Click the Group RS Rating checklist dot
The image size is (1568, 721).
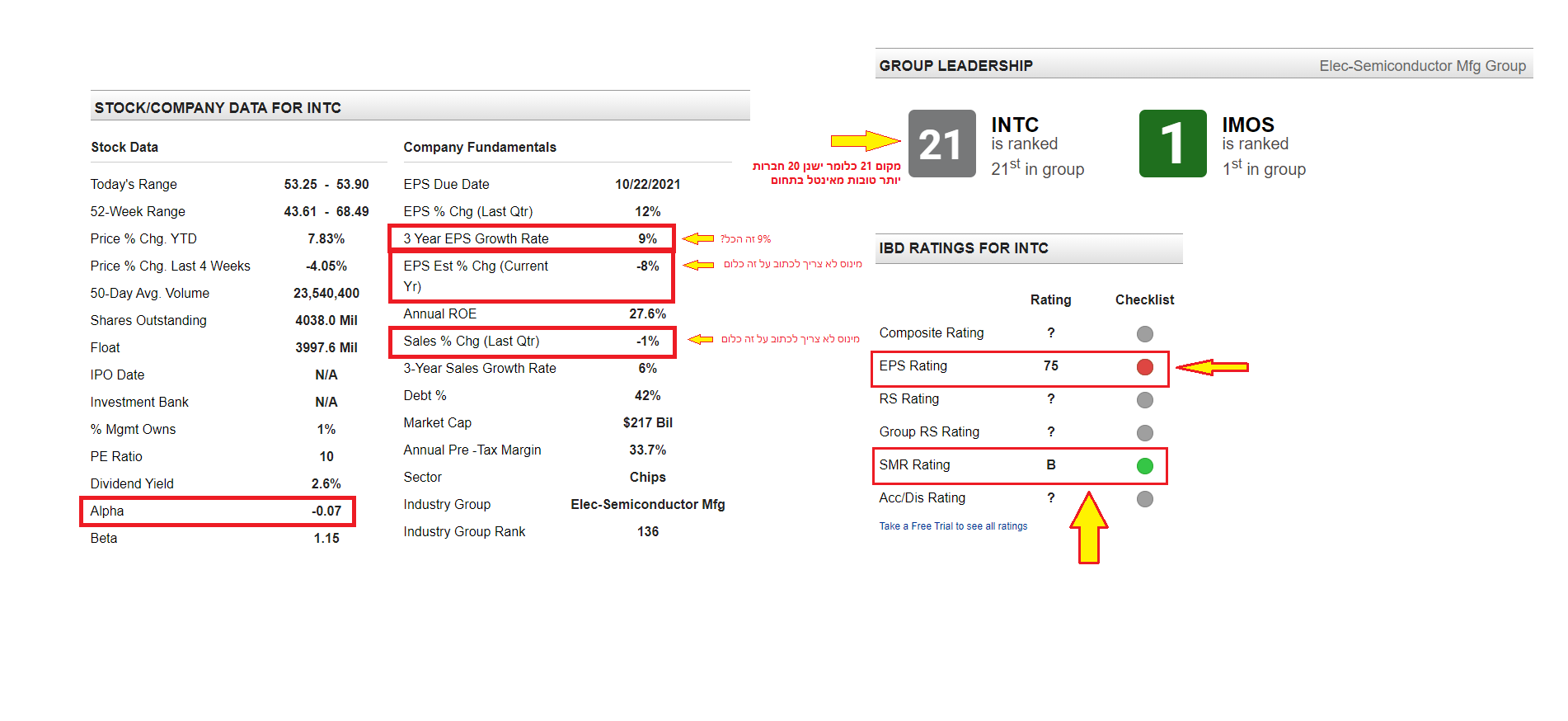pyautogui.click(x=1144, y=433)
